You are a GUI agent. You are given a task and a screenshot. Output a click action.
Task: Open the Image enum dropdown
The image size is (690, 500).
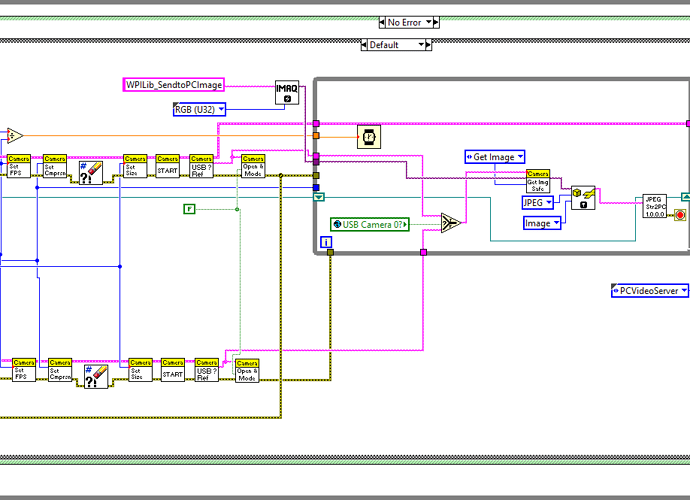click(542, 223)
